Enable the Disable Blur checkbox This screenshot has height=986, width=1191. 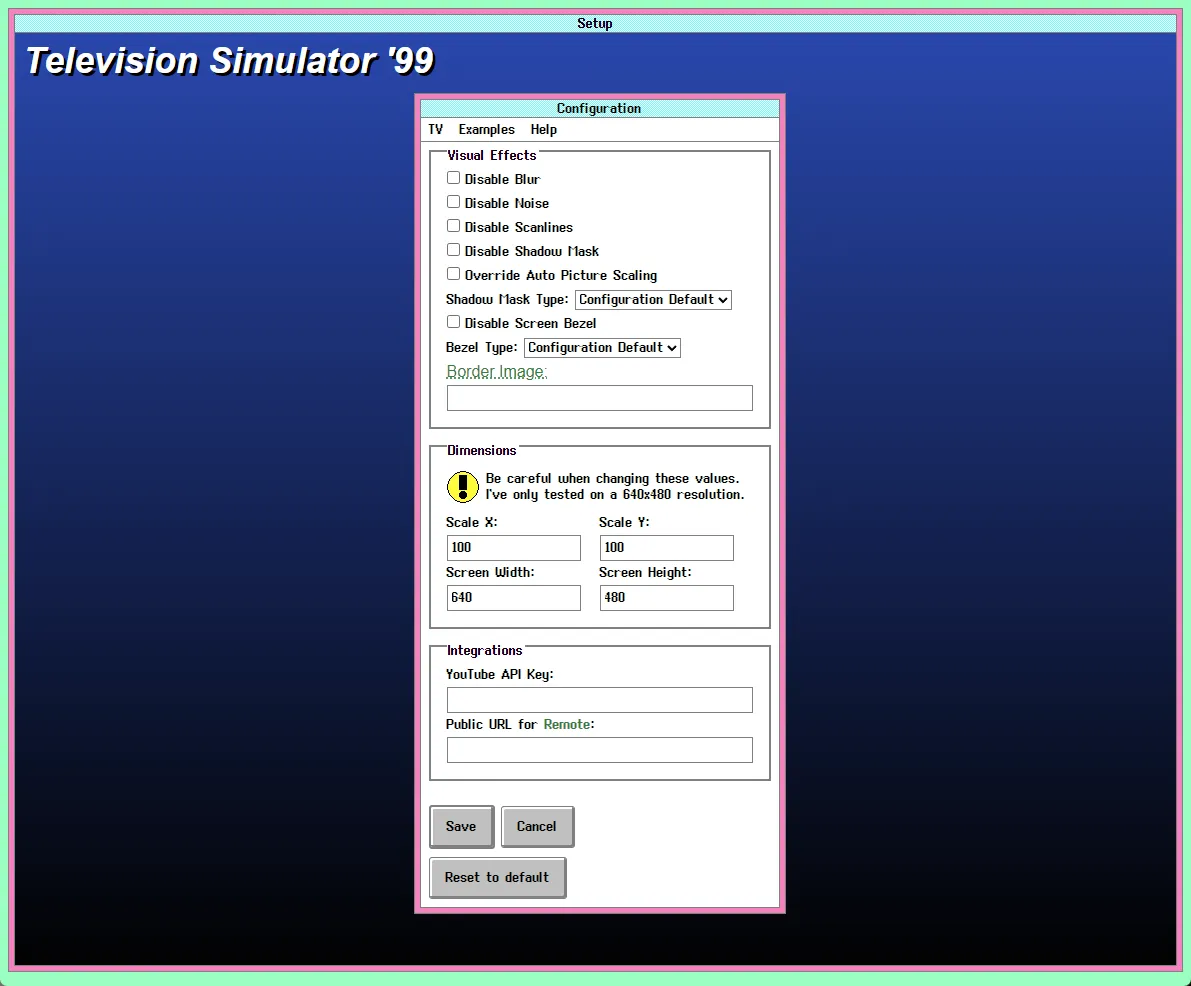click(x=453, y=178)
